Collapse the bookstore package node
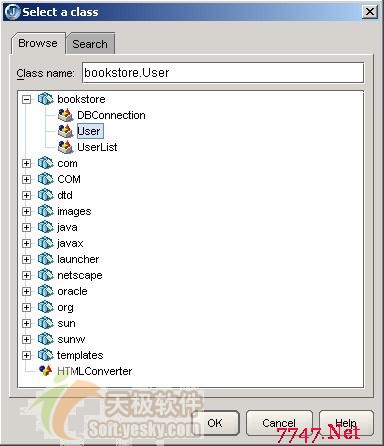The image size is (384, 446). pos(27,99)
